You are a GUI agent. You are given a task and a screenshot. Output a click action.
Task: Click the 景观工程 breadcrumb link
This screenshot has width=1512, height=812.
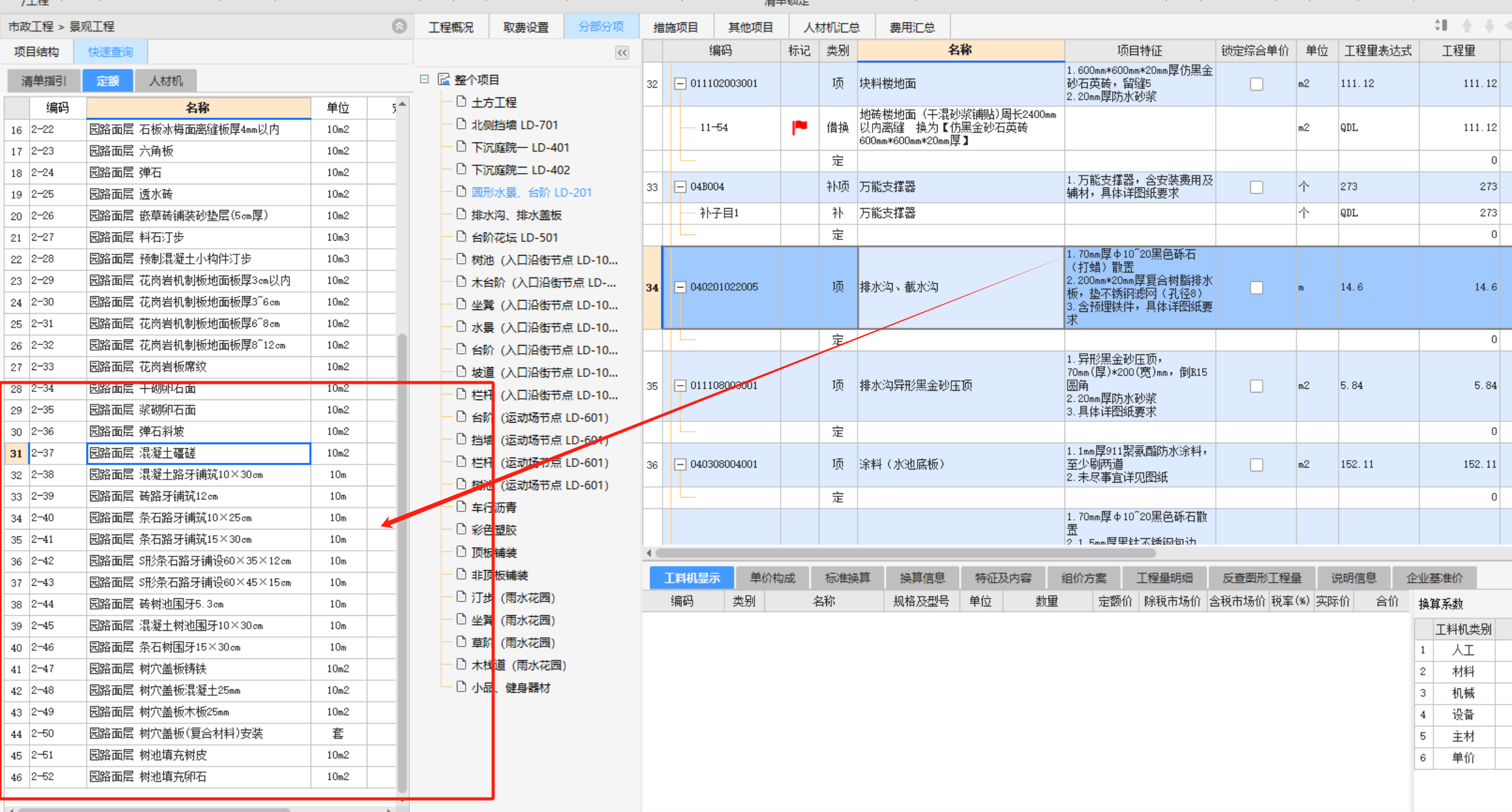pos(92,26)
